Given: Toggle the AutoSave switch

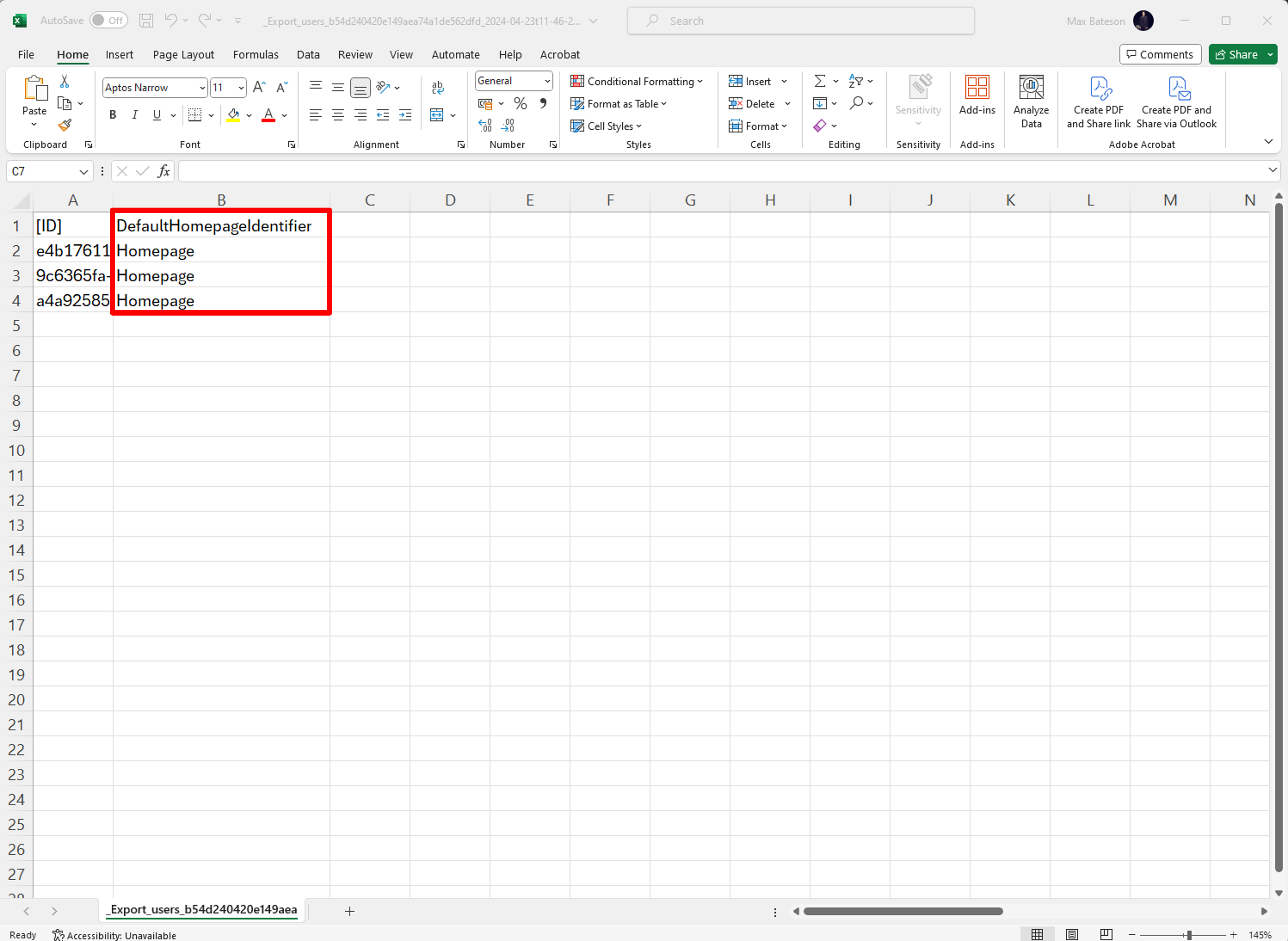Looking at the screenshot, I should [x=108, y=21].
